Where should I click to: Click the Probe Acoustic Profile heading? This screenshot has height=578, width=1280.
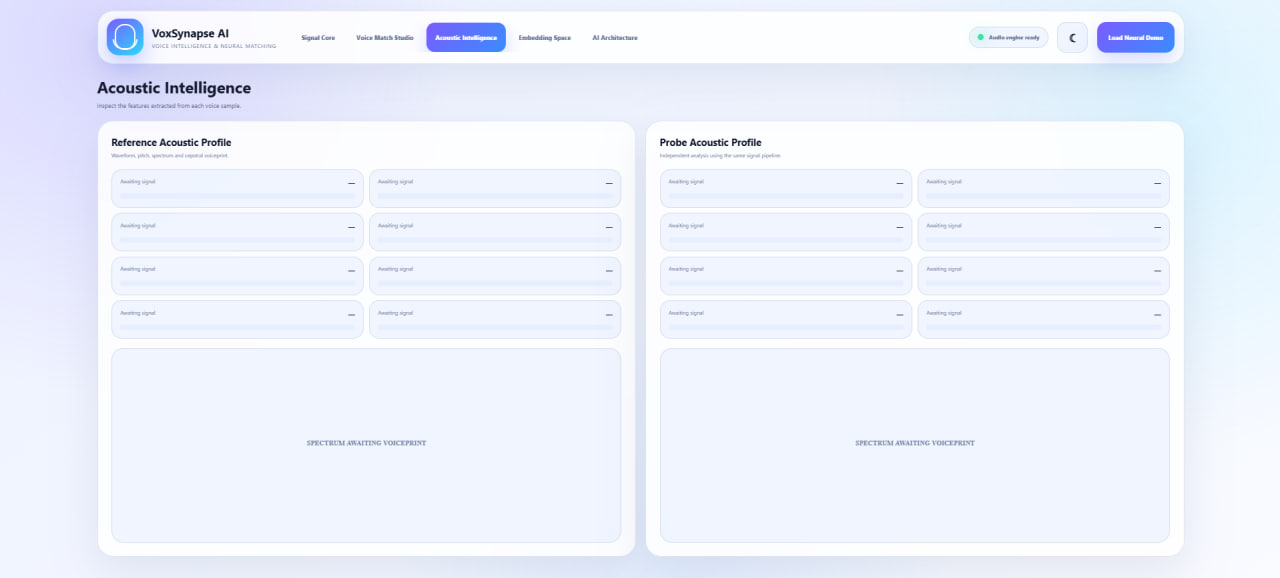coord(710,142)
